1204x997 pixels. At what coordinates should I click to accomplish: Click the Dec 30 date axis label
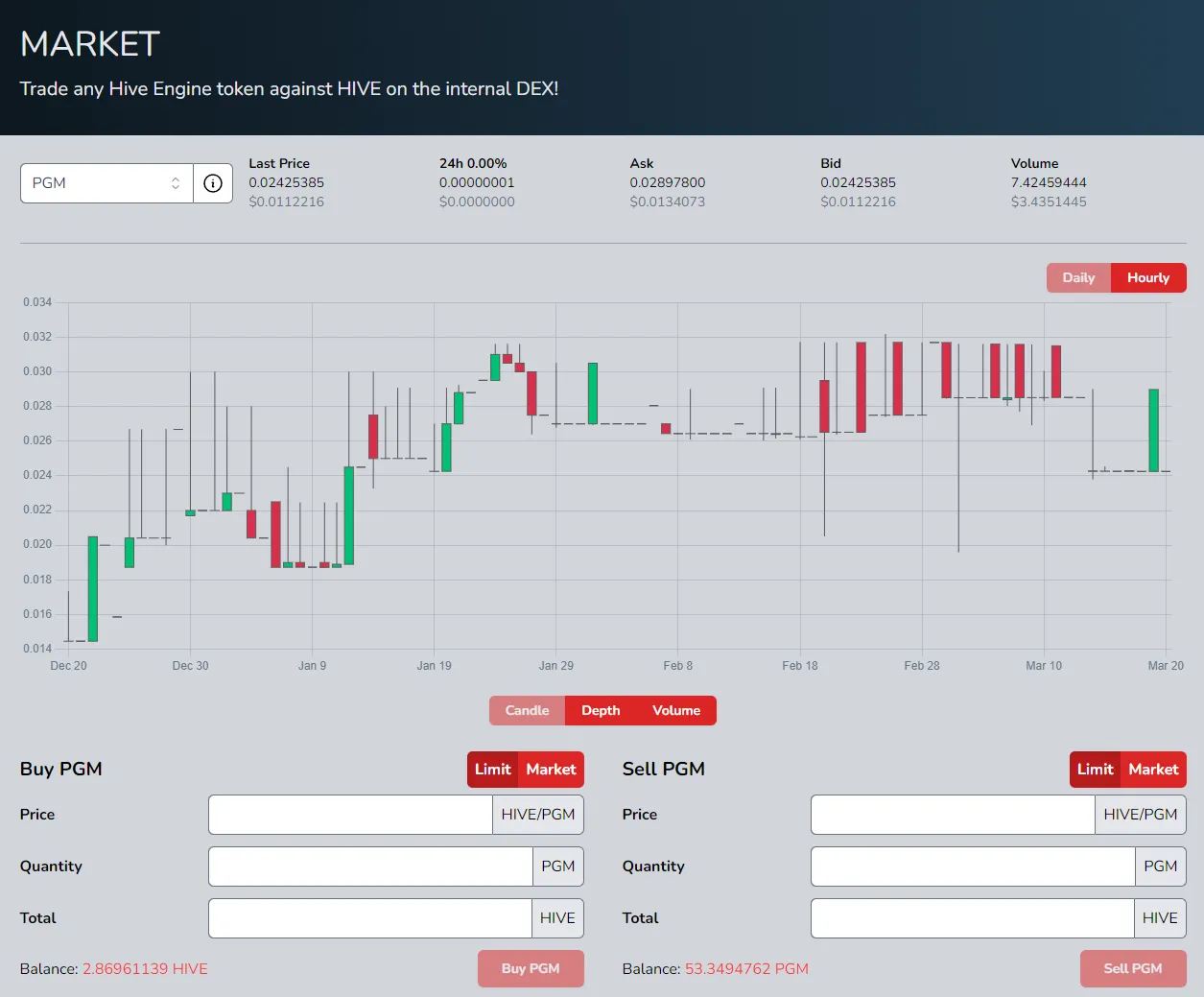(190, 666)
